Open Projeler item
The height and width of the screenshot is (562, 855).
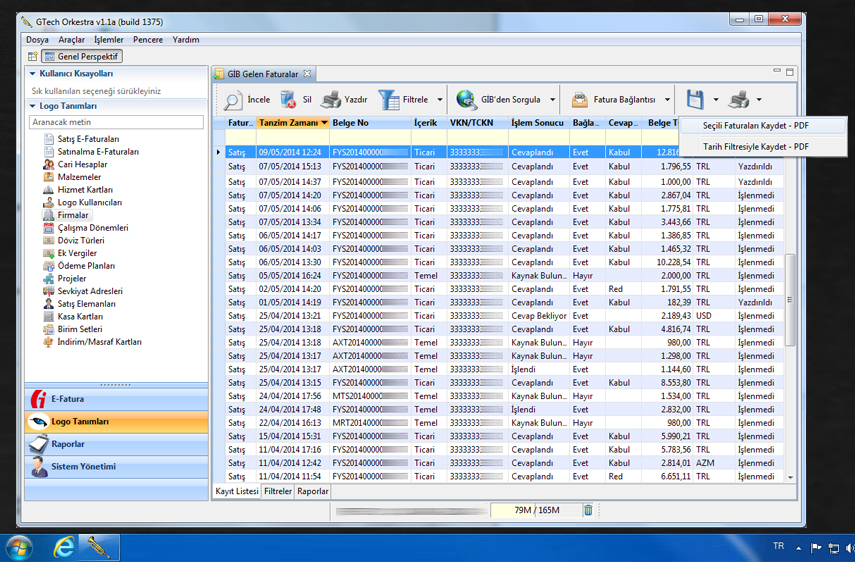[72, 279]
